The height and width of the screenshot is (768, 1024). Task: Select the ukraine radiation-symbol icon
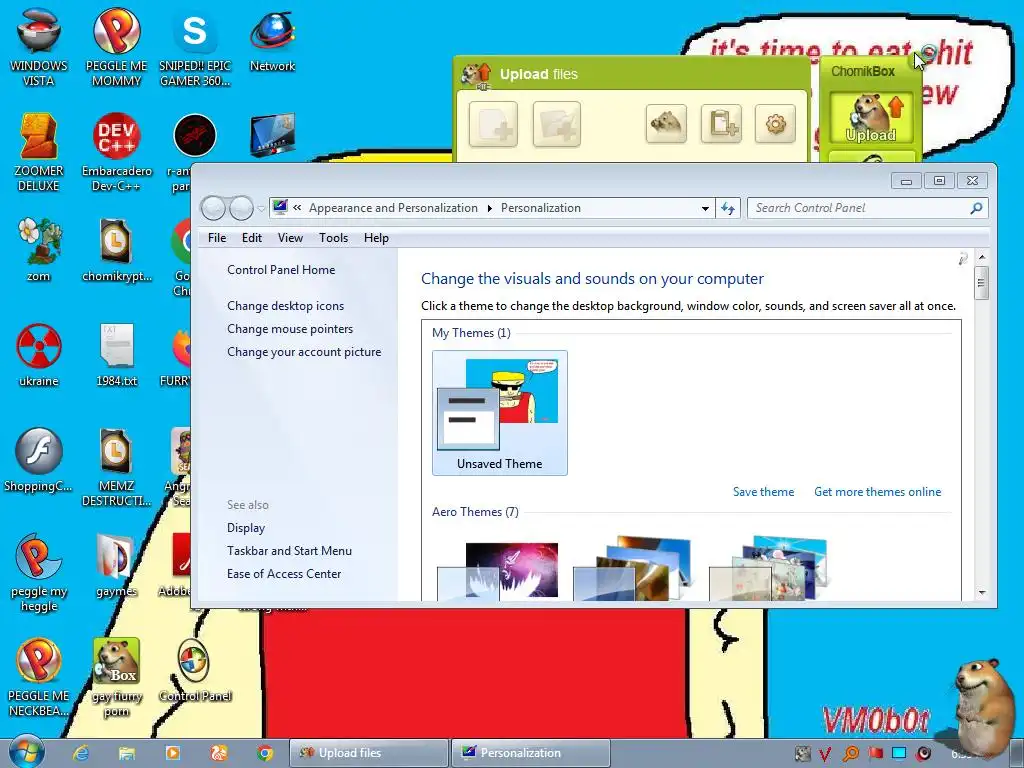click(x=39, y=355)
